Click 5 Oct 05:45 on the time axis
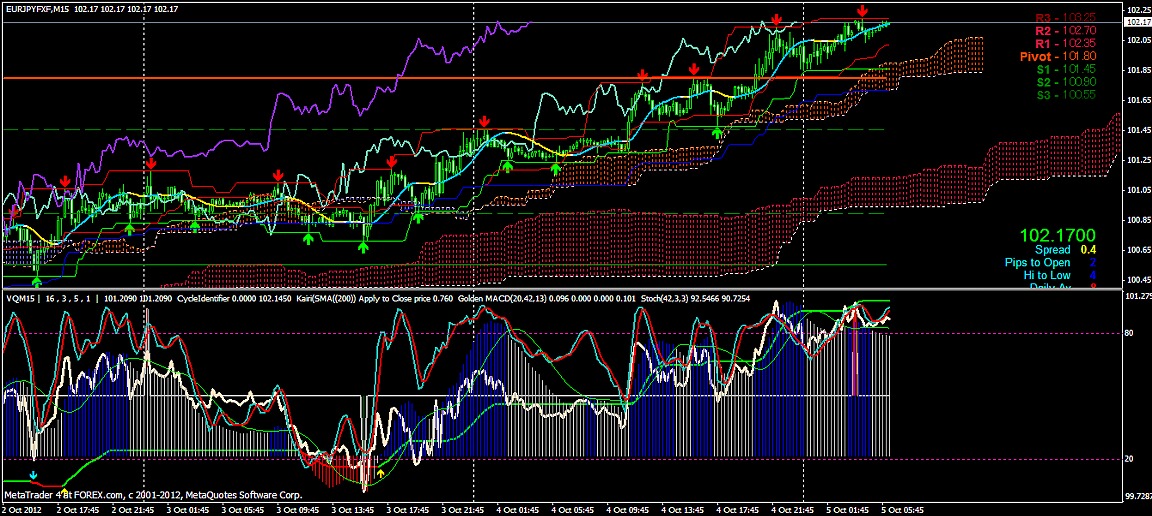 [x=904, y=509]
